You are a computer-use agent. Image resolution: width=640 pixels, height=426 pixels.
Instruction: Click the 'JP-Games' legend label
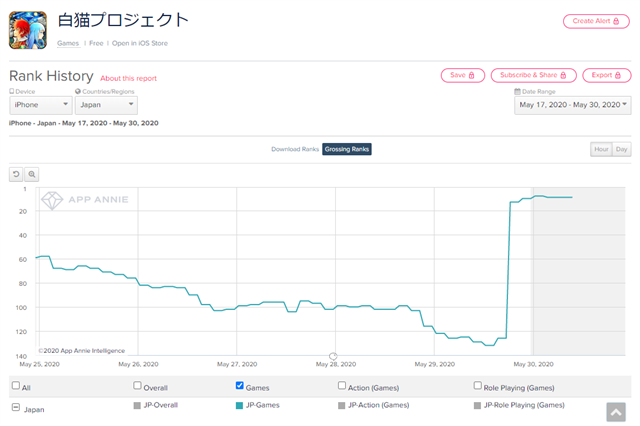[262, 405]
